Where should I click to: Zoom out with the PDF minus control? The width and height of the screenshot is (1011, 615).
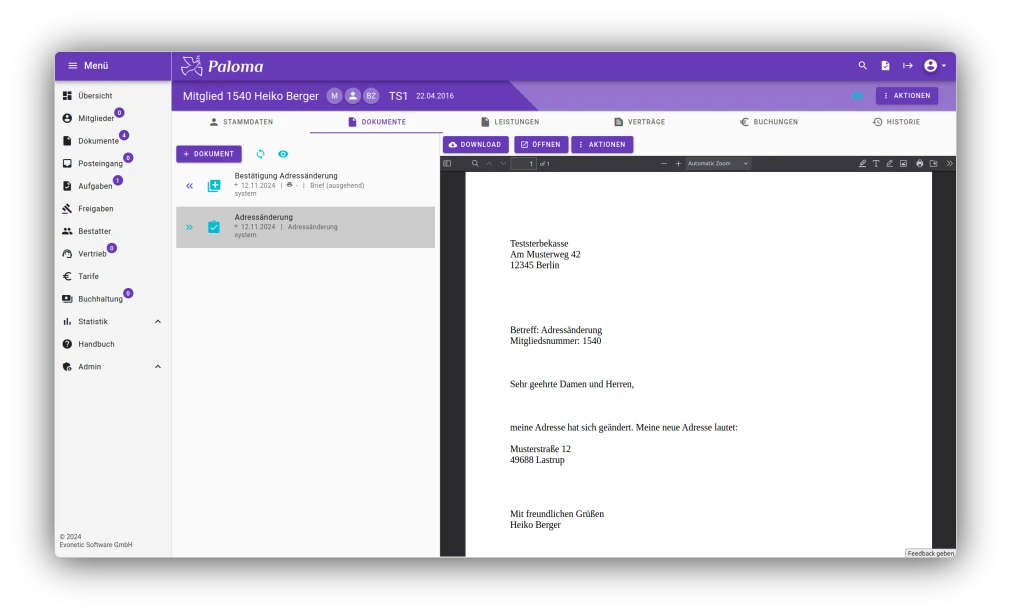point(664,163)
